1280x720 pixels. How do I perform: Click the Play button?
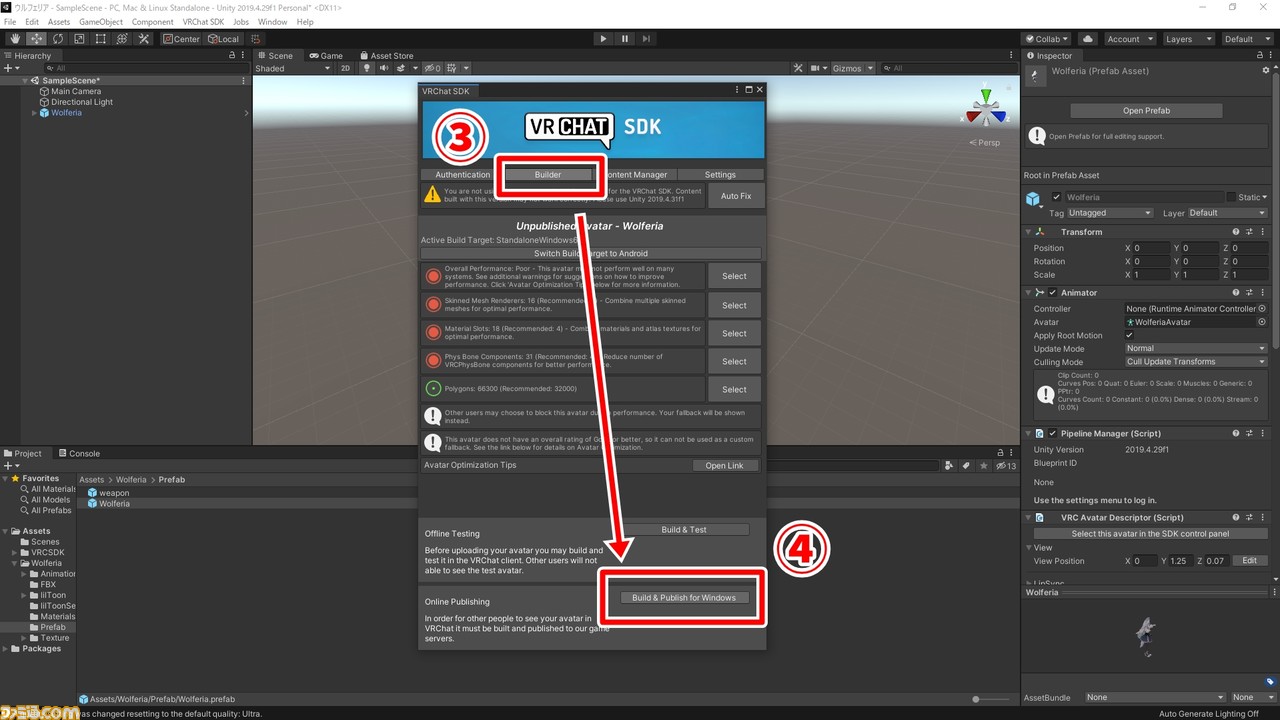click(603, 39)
